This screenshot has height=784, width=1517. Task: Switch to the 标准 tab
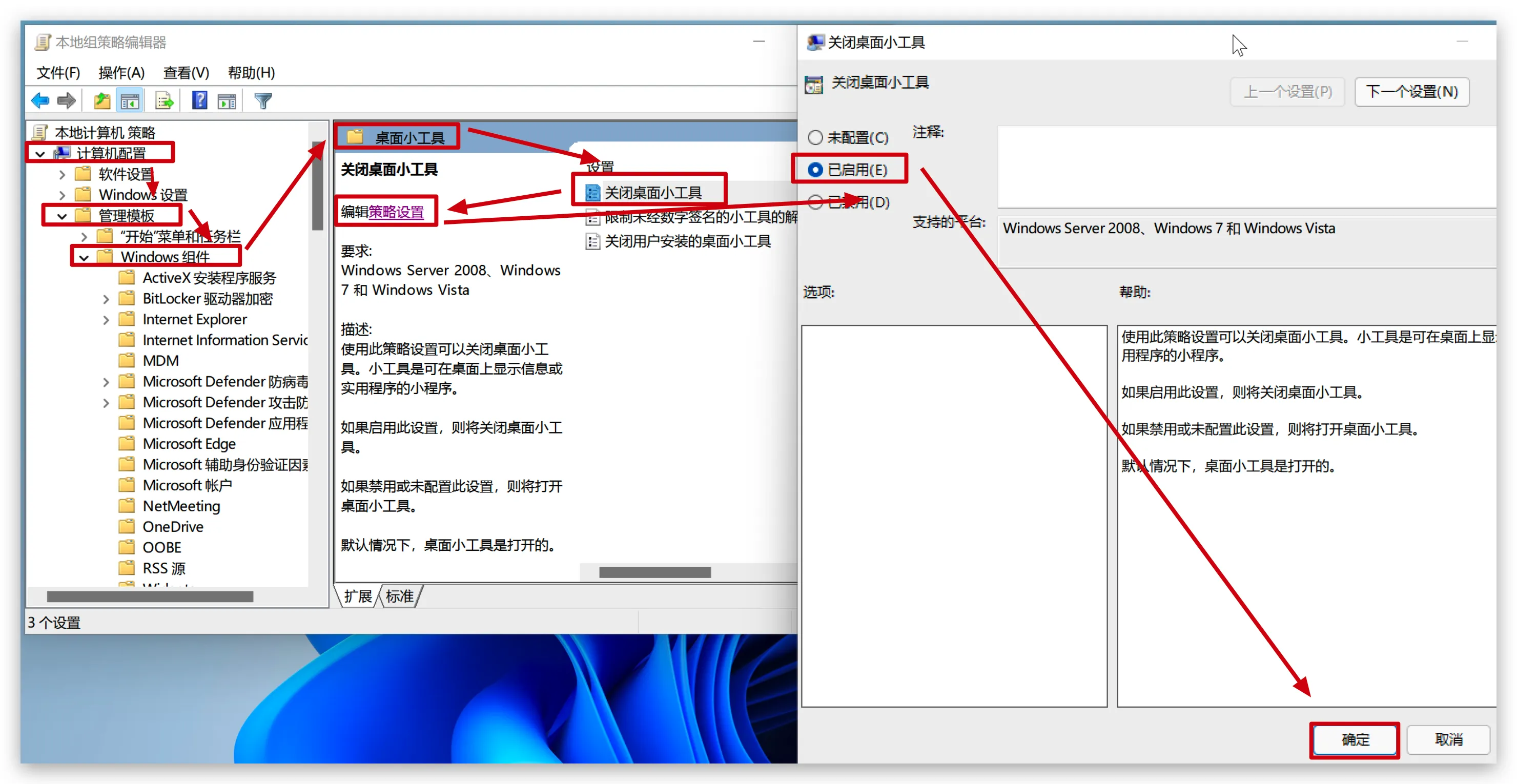pos(399,596)
